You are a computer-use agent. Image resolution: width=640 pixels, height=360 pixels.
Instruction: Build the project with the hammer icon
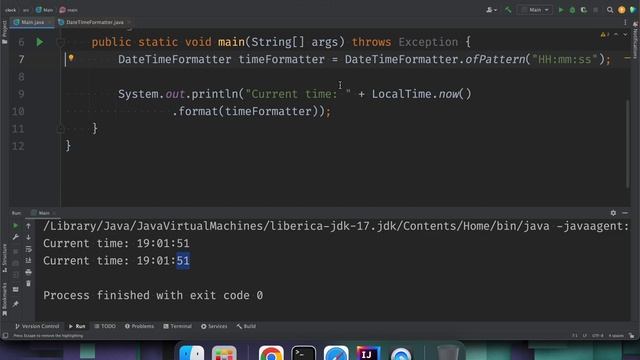(x=508, y=10)
